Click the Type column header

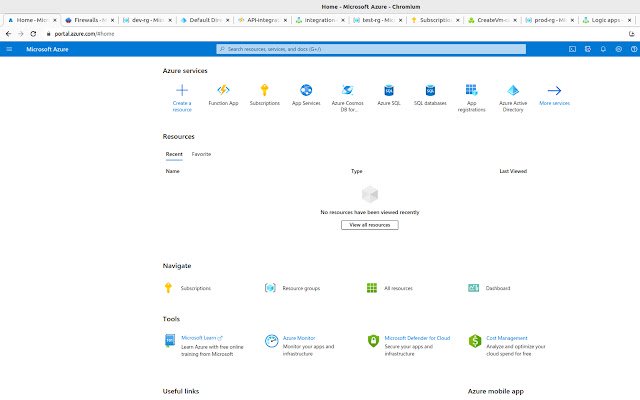pyautogui.click(x=357, y=171)
